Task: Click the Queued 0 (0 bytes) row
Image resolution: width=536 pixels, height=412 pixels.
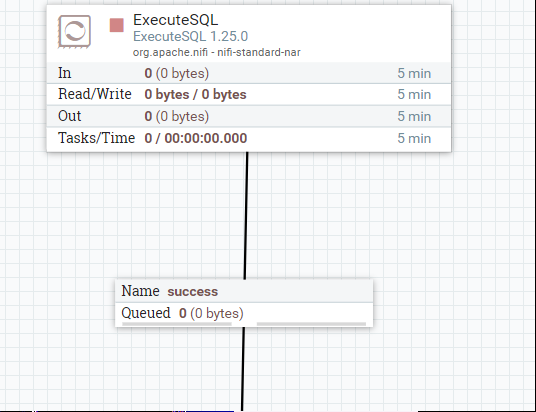Action: pyautogui.click(x=244, y=313)
